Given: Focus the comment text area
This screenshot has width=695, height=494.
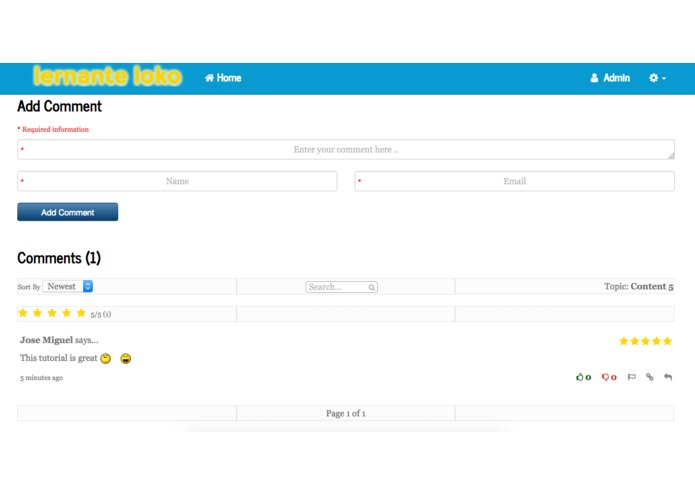Looking at the screenshot, I should (346, 150).
